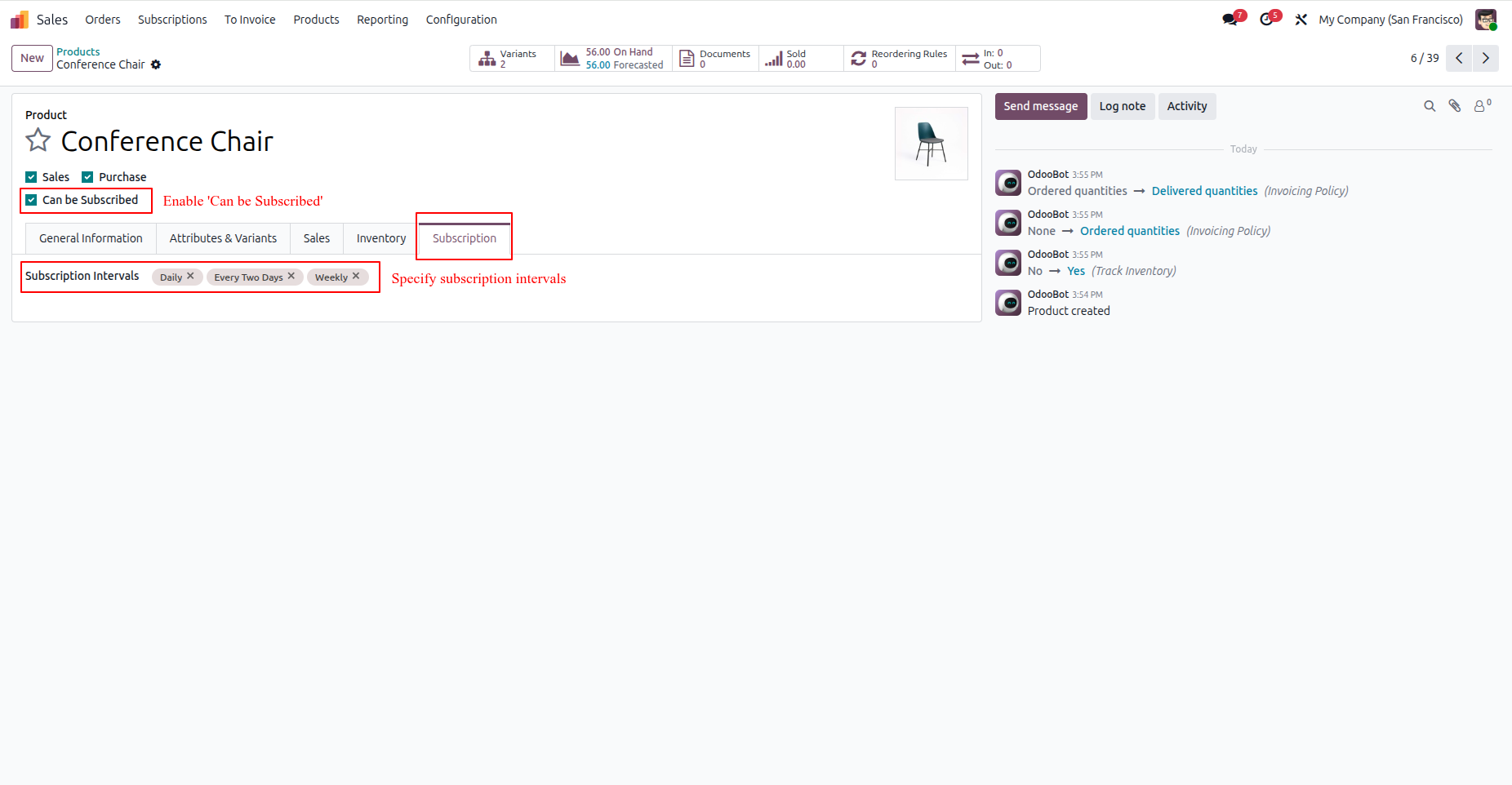Click the gear actions icon beside Conference Chair
Screen dimensions: 1512x785
tap(156, 64)
